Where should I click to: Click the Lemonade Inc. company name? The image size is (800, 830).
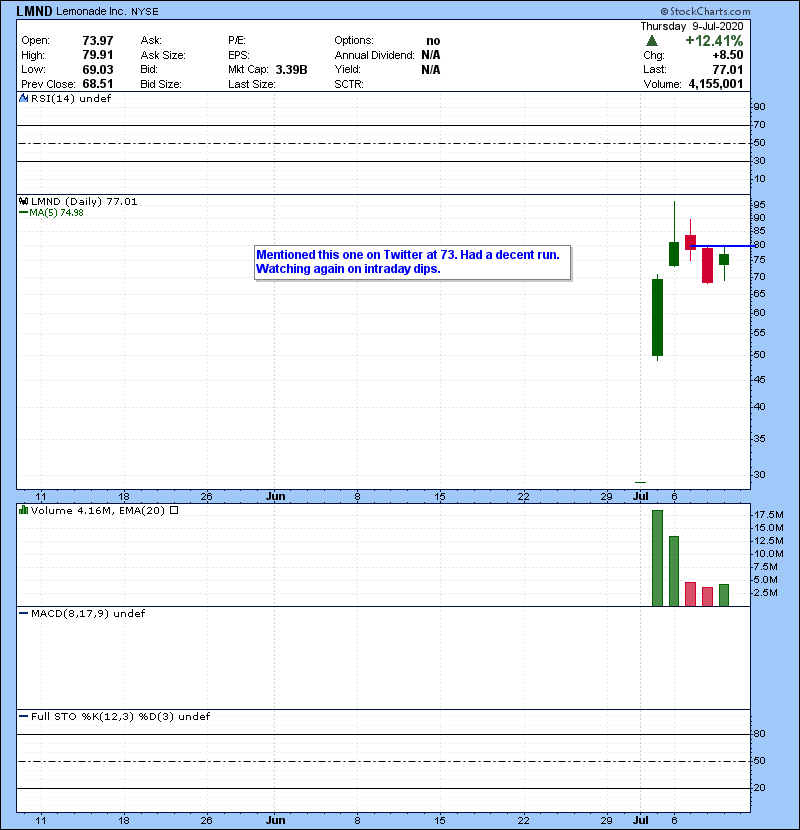click(x=91, y=11)
